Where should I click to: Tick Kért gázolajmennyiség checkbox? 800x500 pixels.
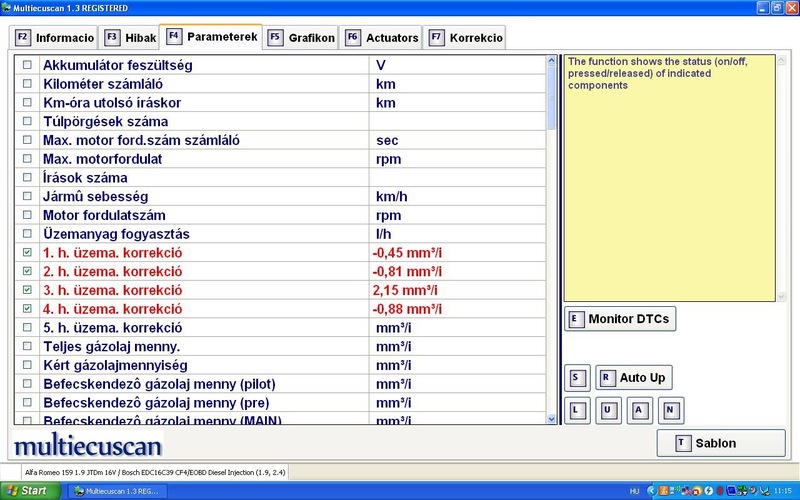[x=27, y=365]
